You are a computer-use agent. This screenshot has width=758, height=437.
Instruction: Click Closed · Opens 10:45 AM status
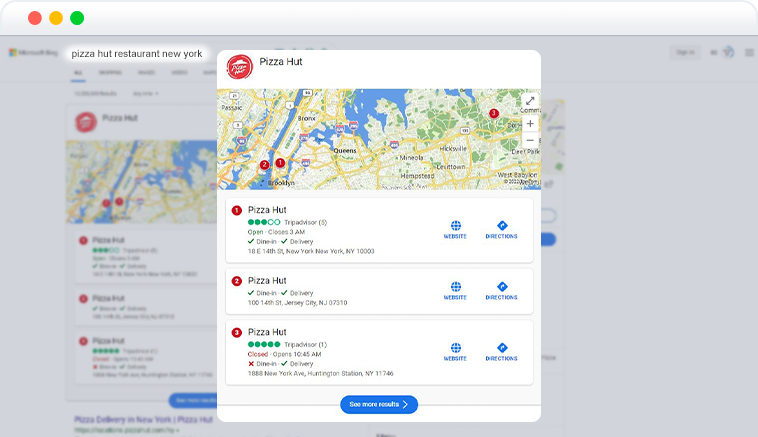coord(284,354)
